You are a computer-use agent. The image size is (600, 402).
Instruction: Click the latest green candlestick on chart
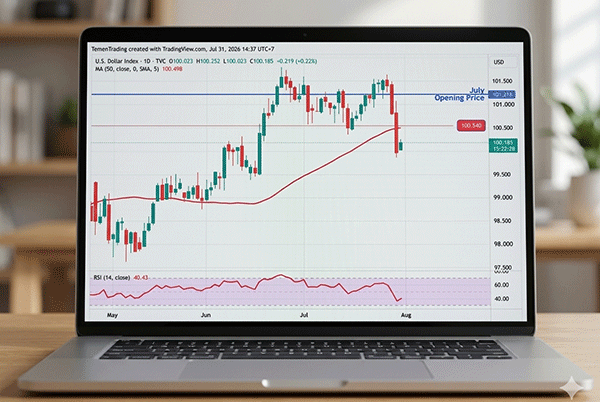click(x=401, y=145)
